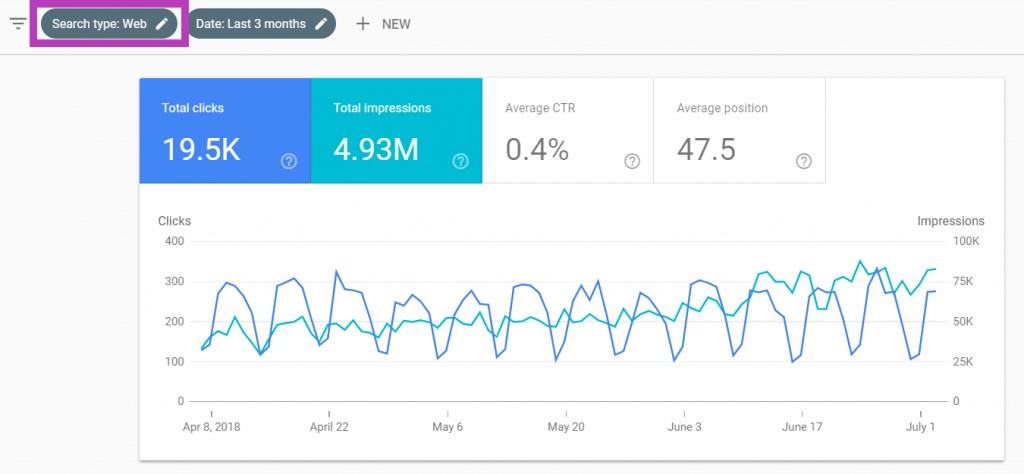Click the plus icon beside NEW
1024x474 pixels.
coord(363,24)
